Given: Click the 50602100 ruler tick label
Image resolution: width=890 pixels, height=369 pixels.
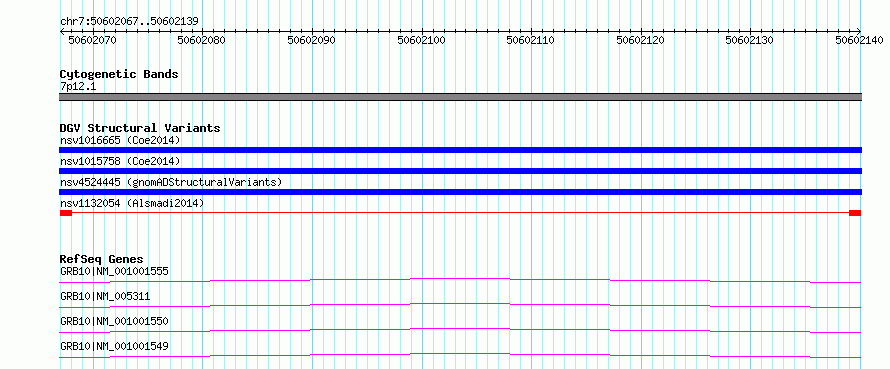Looking at the screenshot, I should click(421, 40).
